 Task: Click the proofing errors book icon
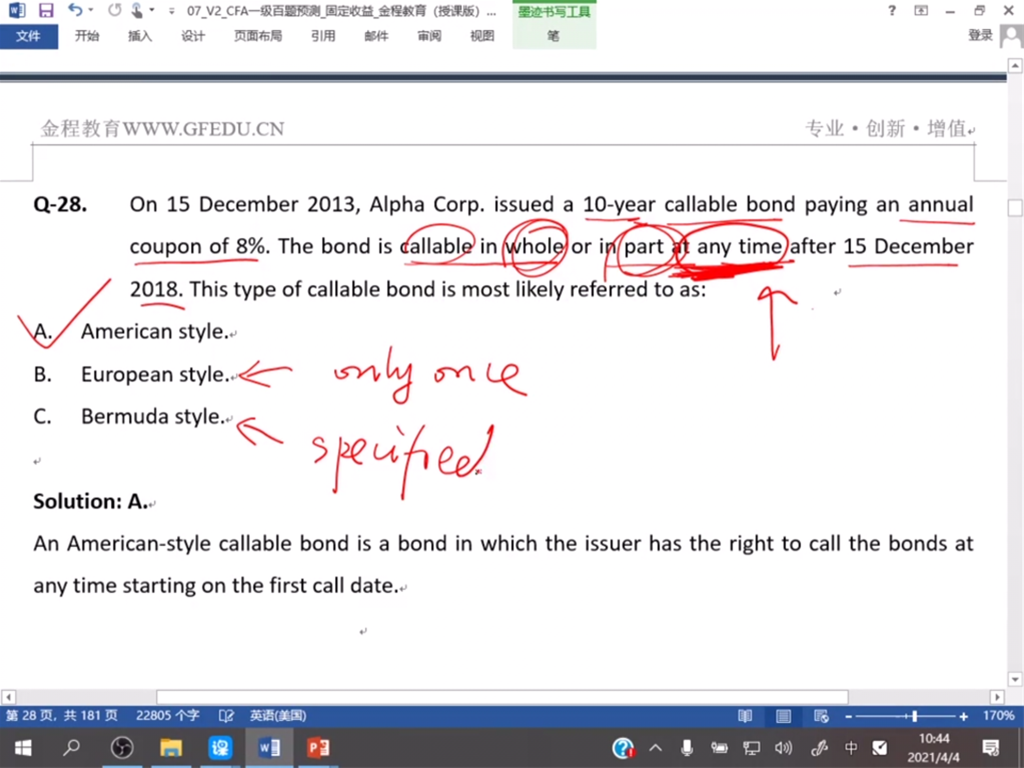pos(226,716)
